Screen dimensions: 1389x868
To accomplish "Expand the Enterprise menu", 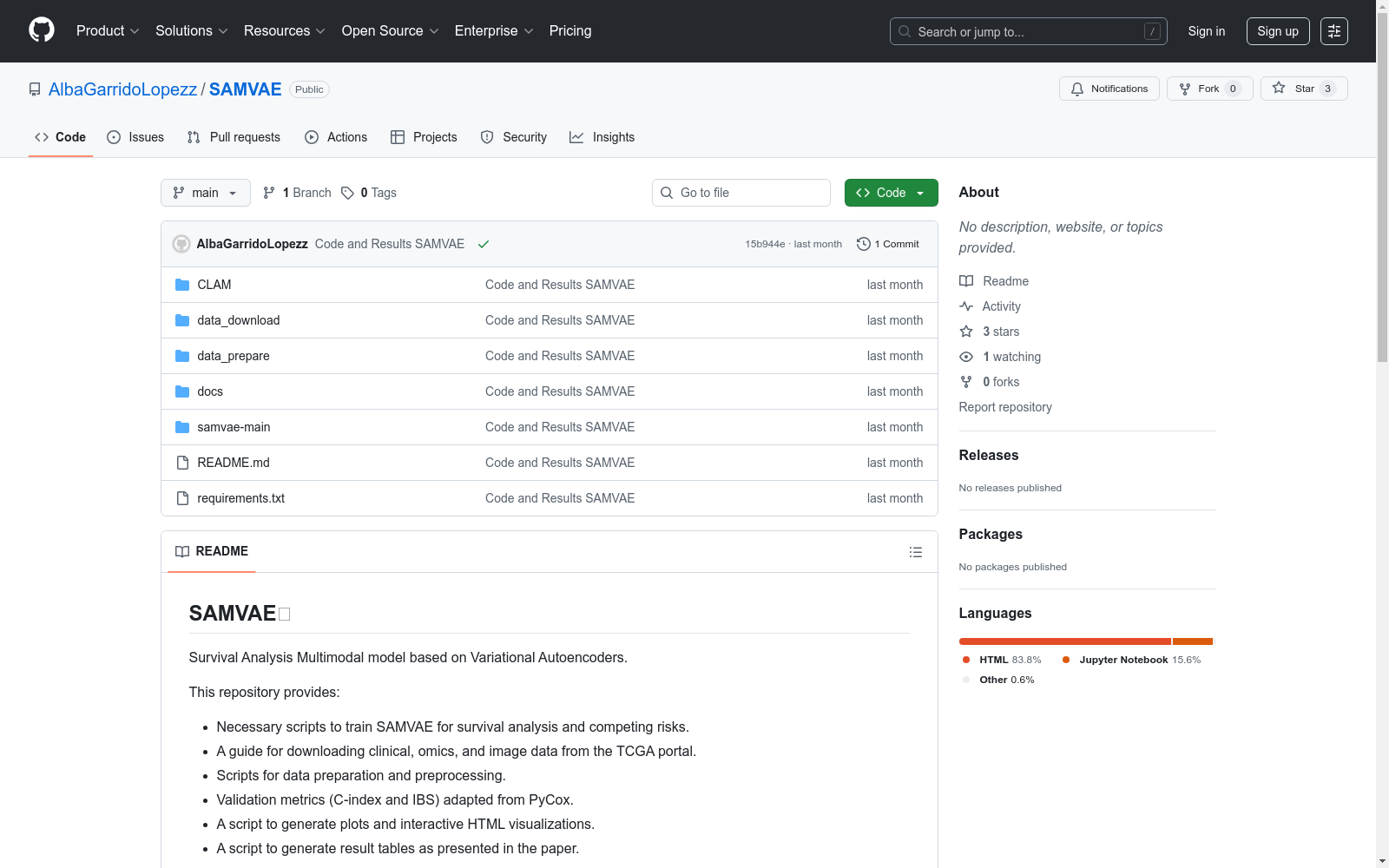I will (x=494, y=31).
